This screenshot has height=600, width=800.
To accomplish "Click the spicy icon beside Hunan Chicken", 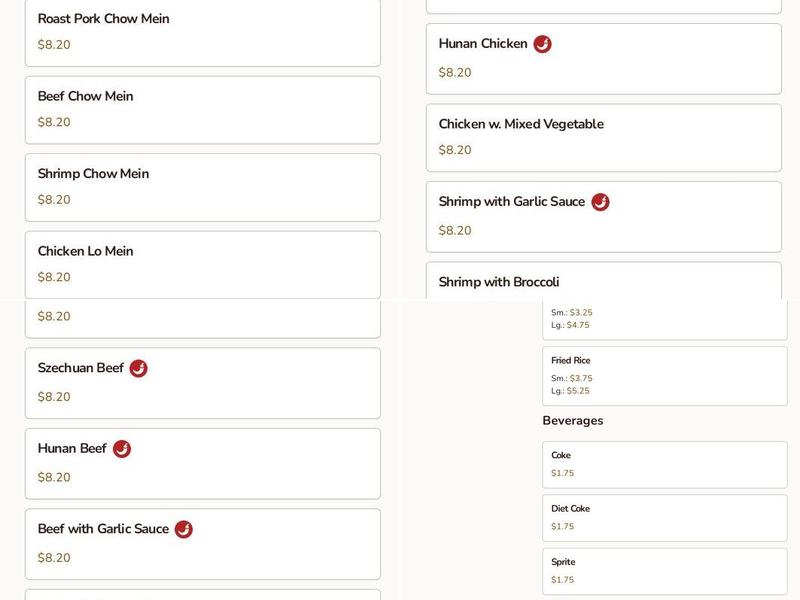I will [542, 44].
